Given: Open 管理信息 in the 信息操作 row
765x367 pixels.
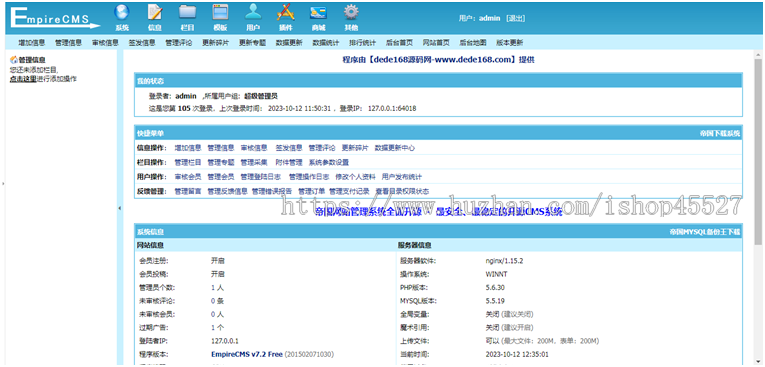Looking at the screenshot, I should point(221,147).
